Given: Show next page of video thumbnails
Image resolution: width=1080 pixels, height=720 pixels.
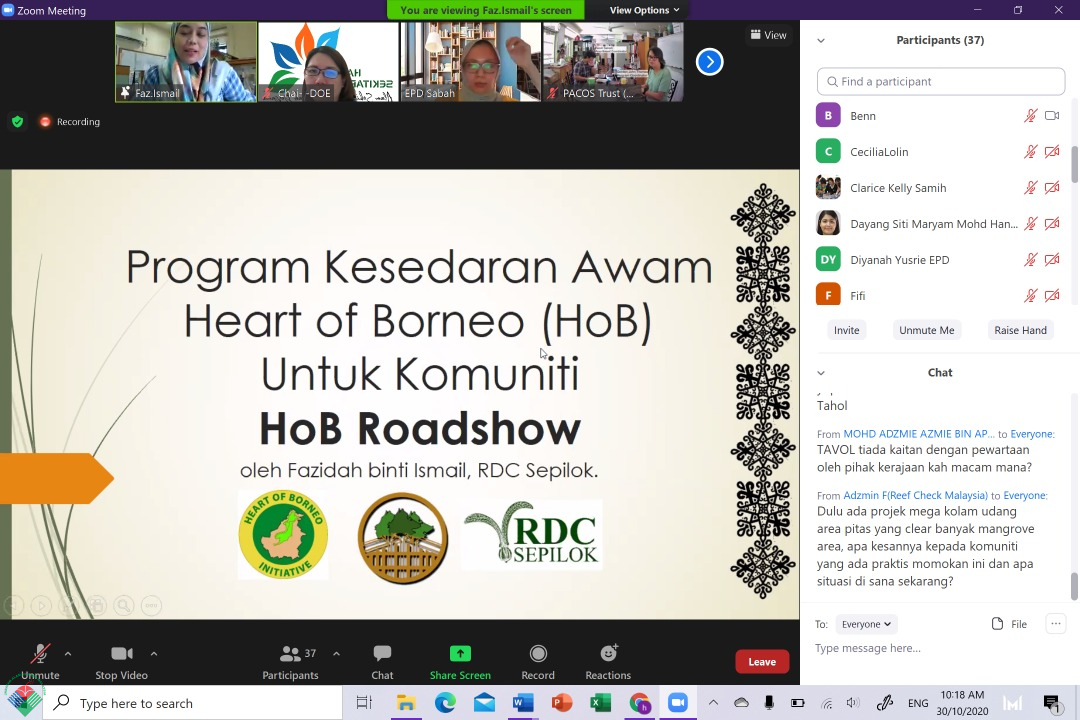Looking at the screenshot, I should click(x=709, y=62).
